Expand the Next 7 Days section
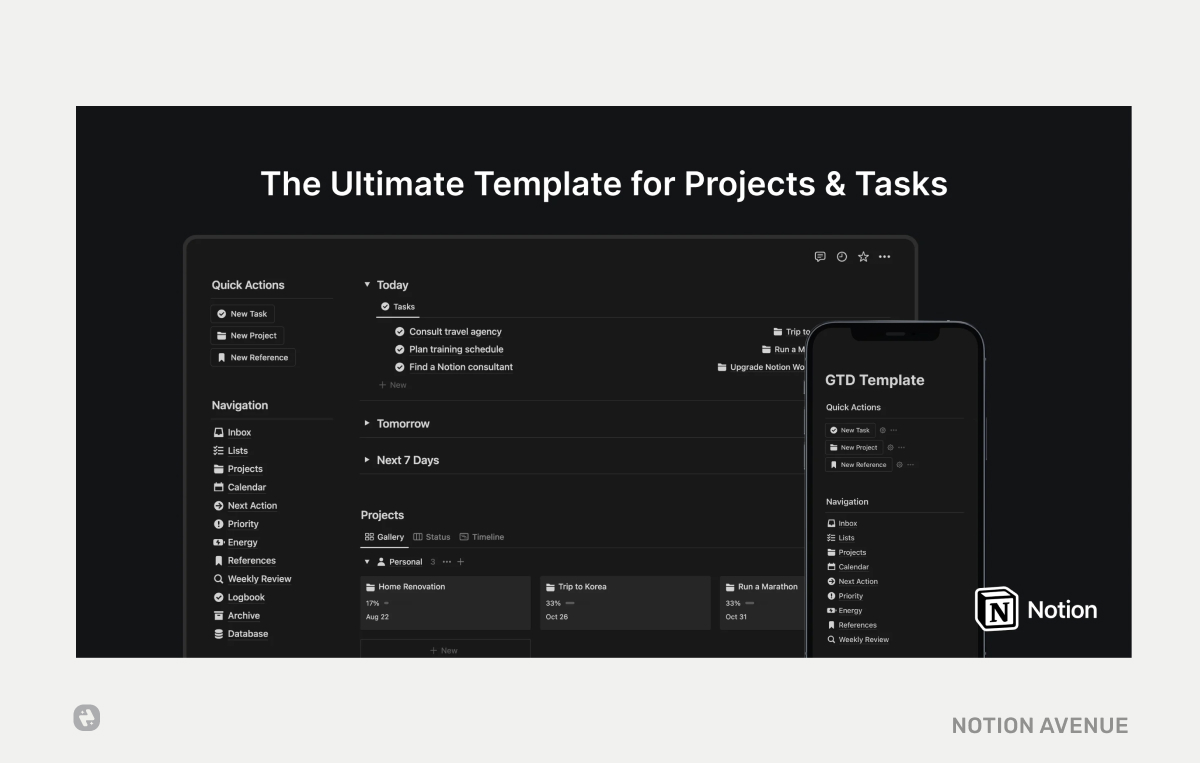Screen dimensions: 1200x763 [367, 459]
